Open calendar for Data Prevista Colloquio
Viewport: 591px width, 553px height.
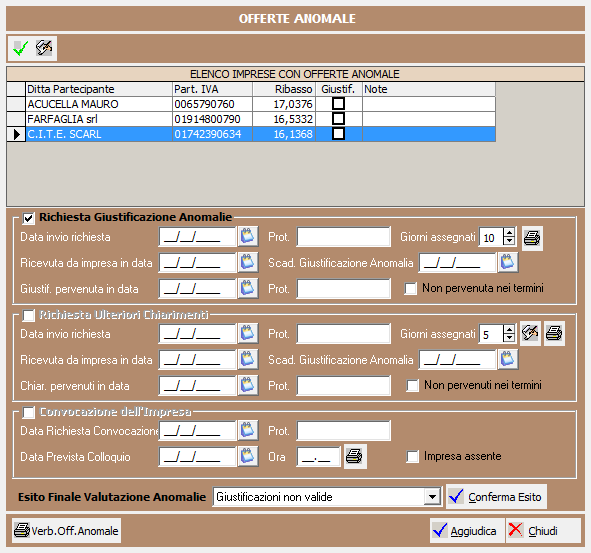point(248,456)
